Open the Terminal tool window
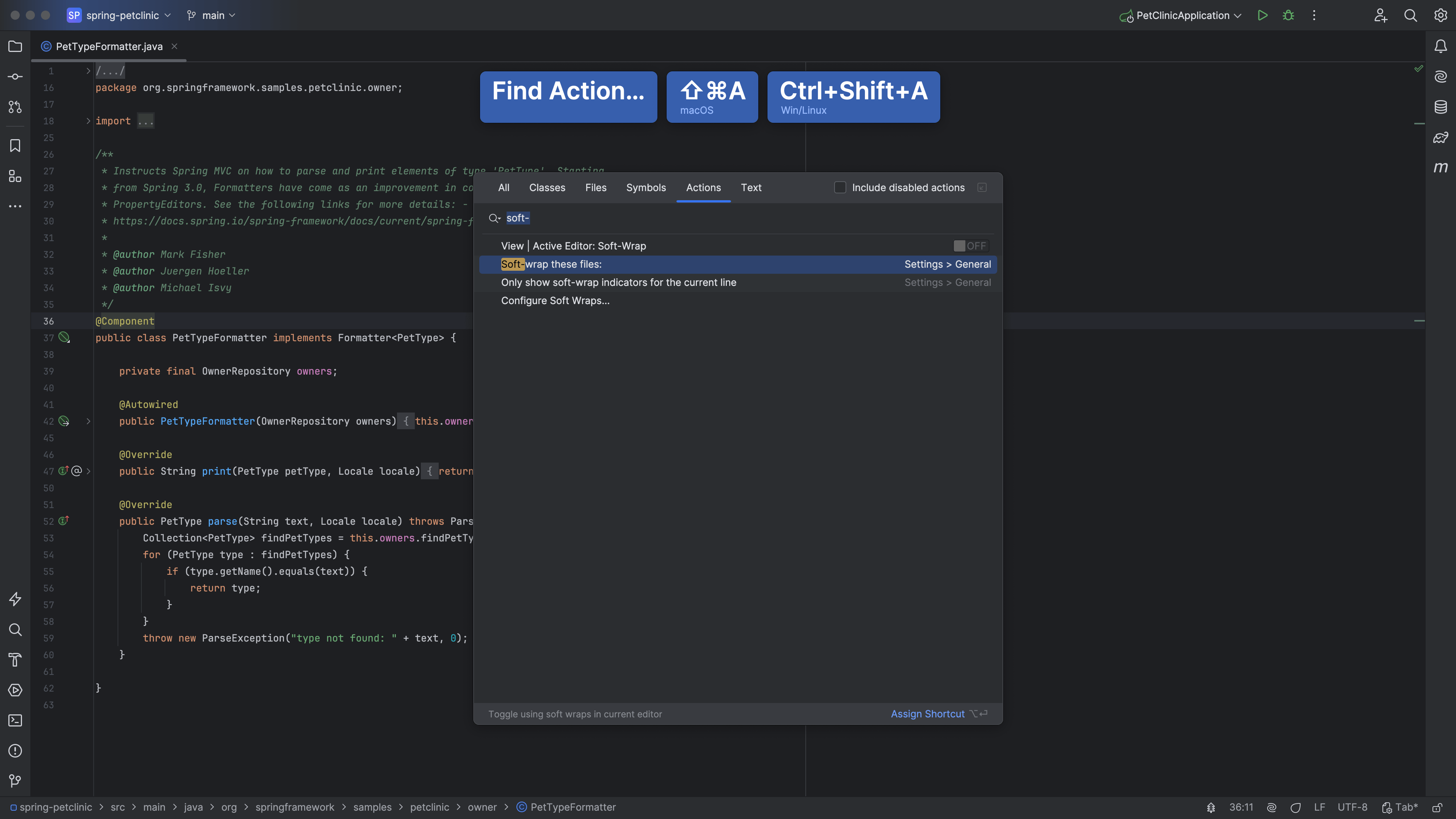1456x819 pixels. pos(15,720)
